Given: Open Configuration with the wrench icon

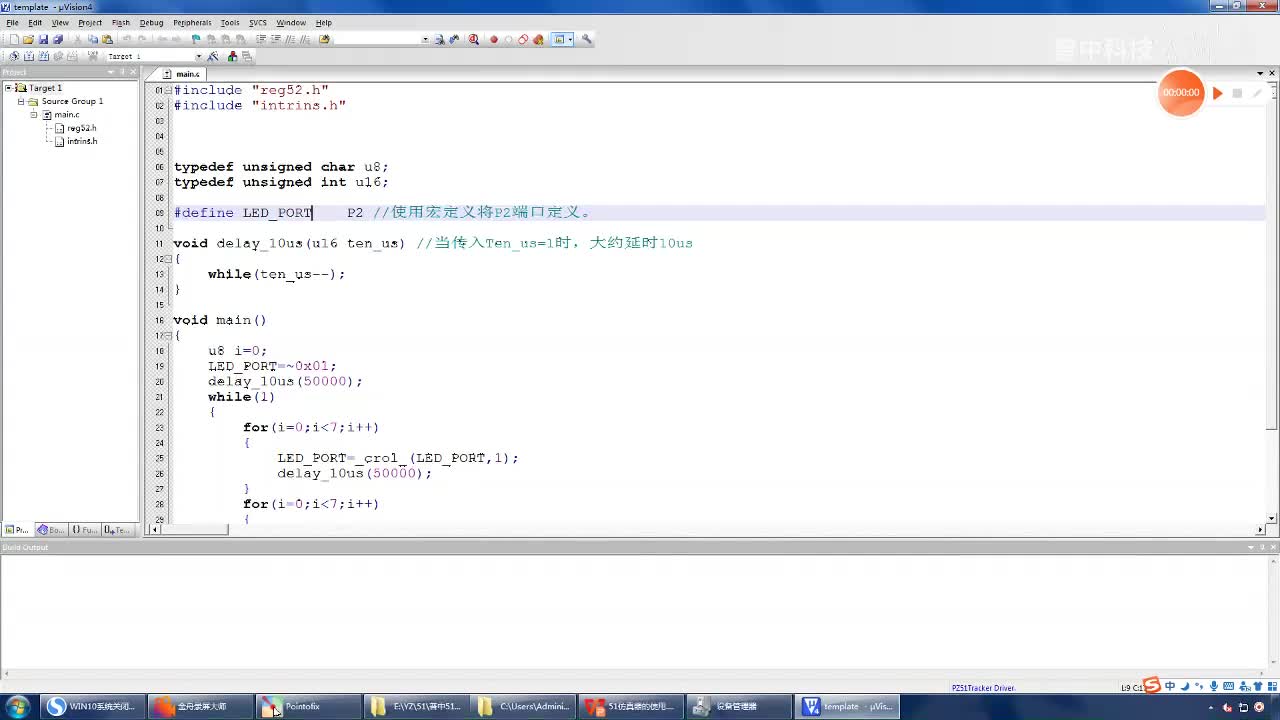Looking at the screenshot, I should coord(587,40).
